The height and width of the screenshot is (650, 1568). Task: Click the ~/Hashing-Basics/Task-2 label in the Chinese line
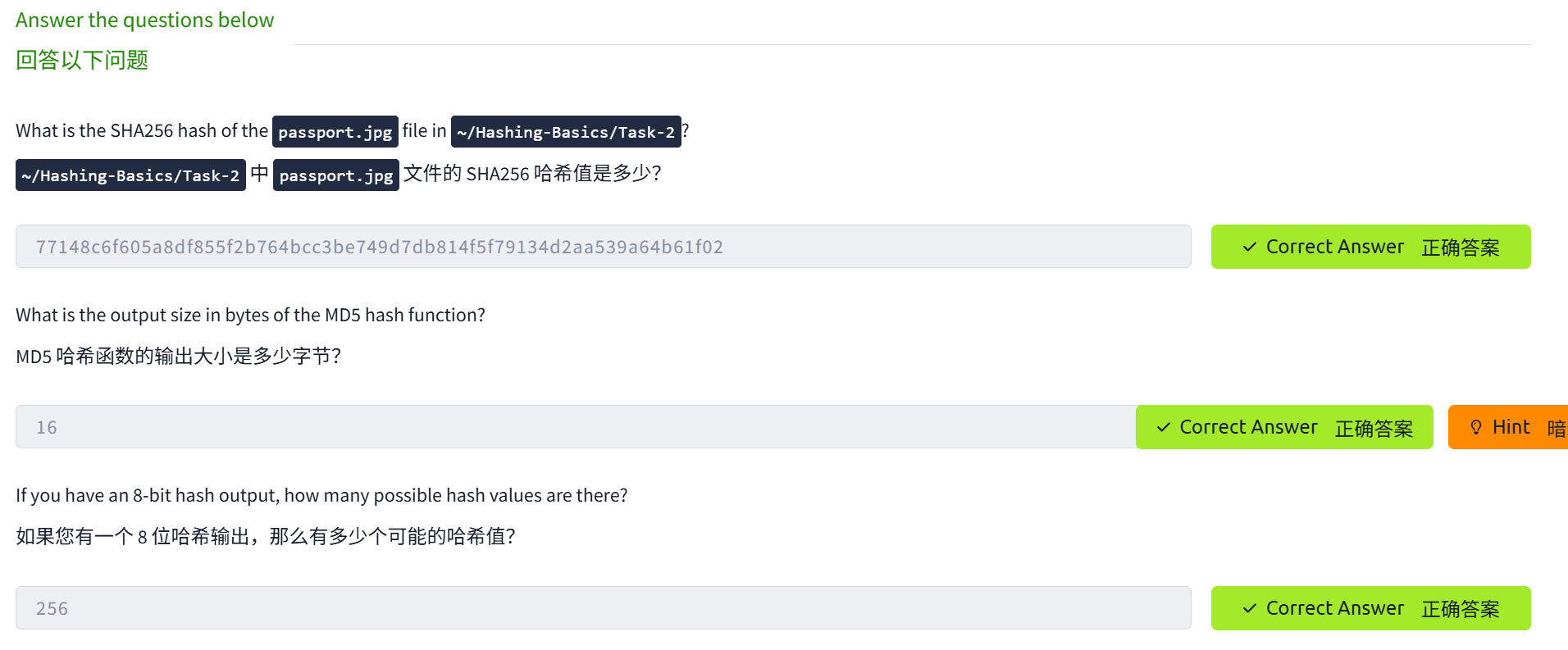coord(130,175)
